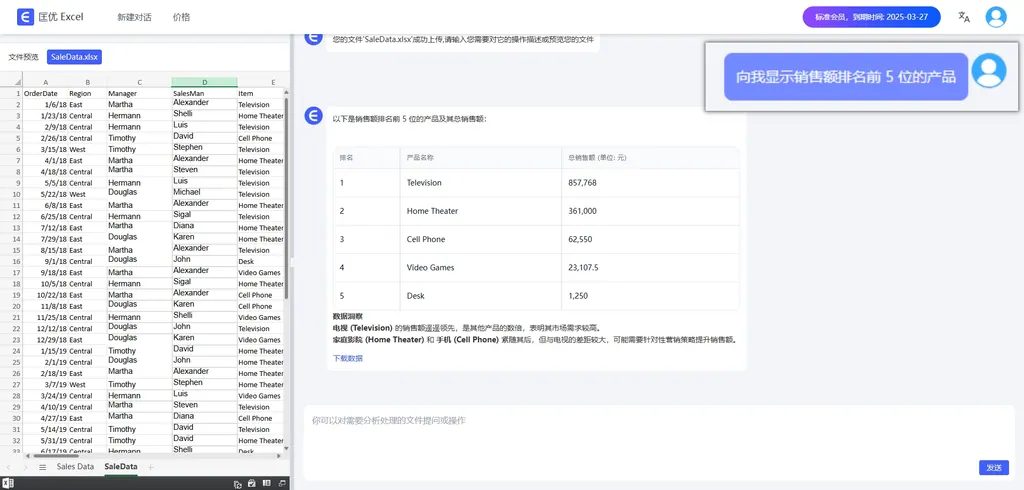Click the 匡优 Excel logo icon

pyautogui.click(x=25, y=17)
